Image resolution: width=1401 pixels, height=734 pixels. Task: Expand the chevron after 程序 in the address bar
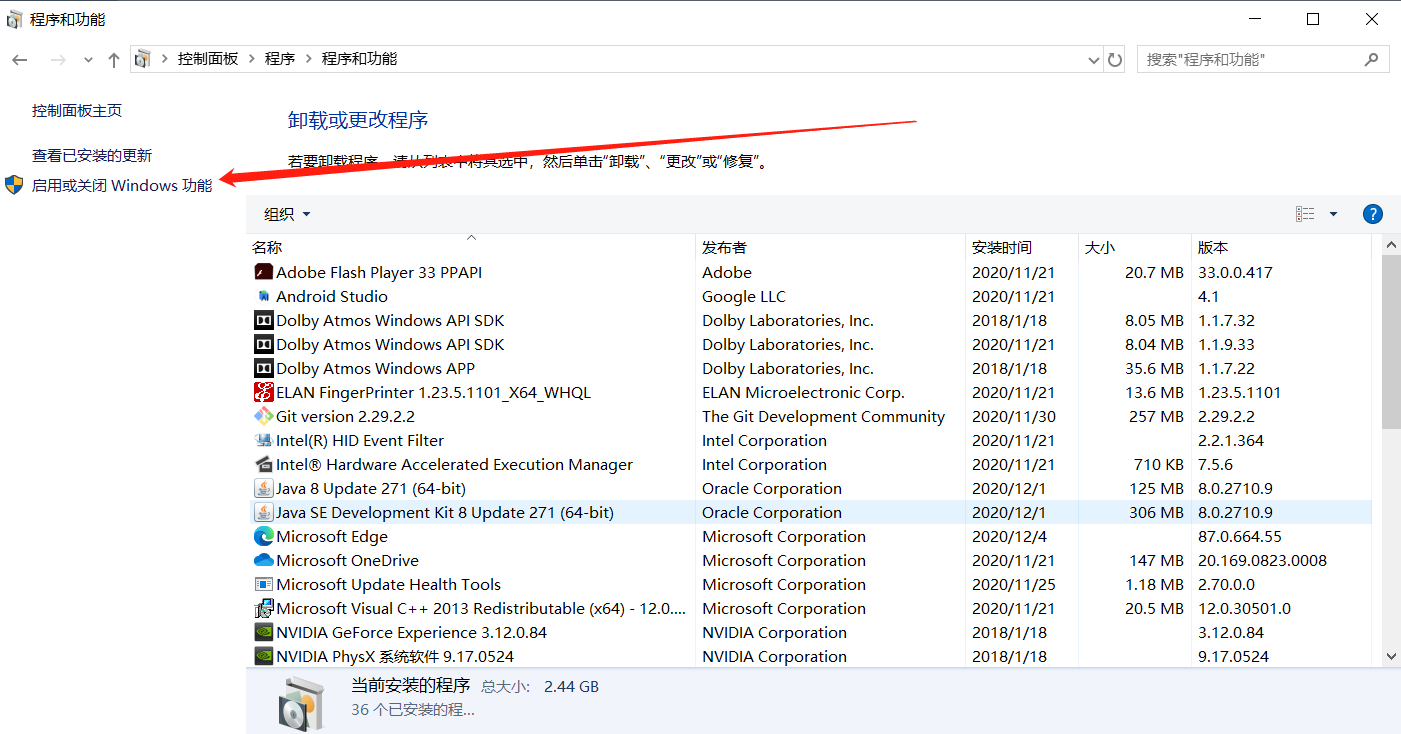[308, 59]
